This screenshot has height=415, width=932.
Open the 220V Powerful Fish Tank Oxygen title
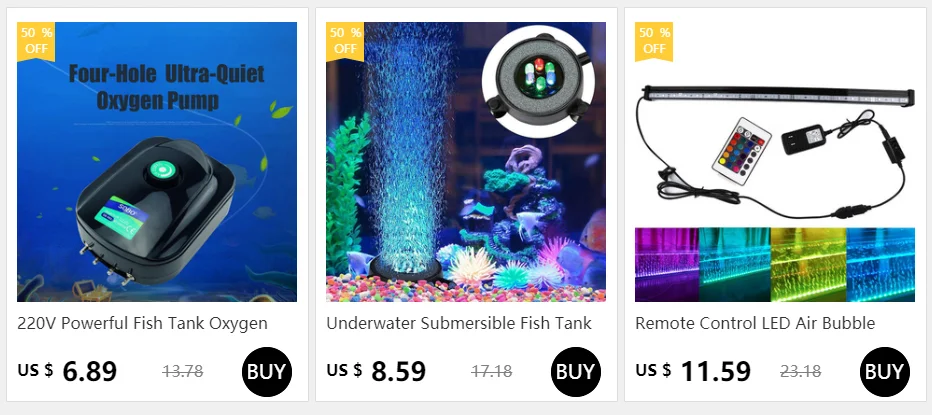tap(143, 323)
